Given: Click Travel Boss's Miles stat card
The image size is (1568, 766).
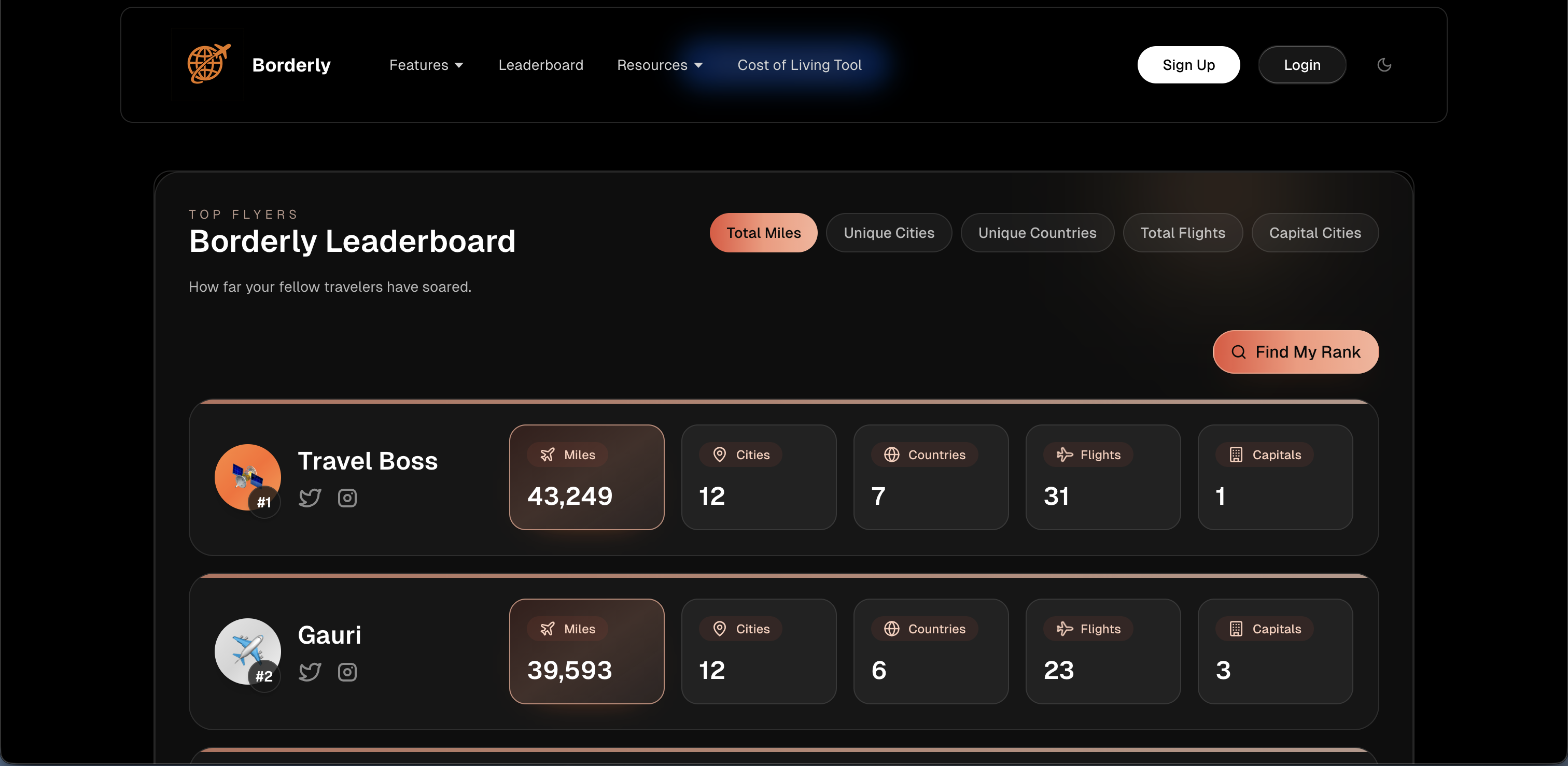Looking at the screenshot, I should point(586,477).
